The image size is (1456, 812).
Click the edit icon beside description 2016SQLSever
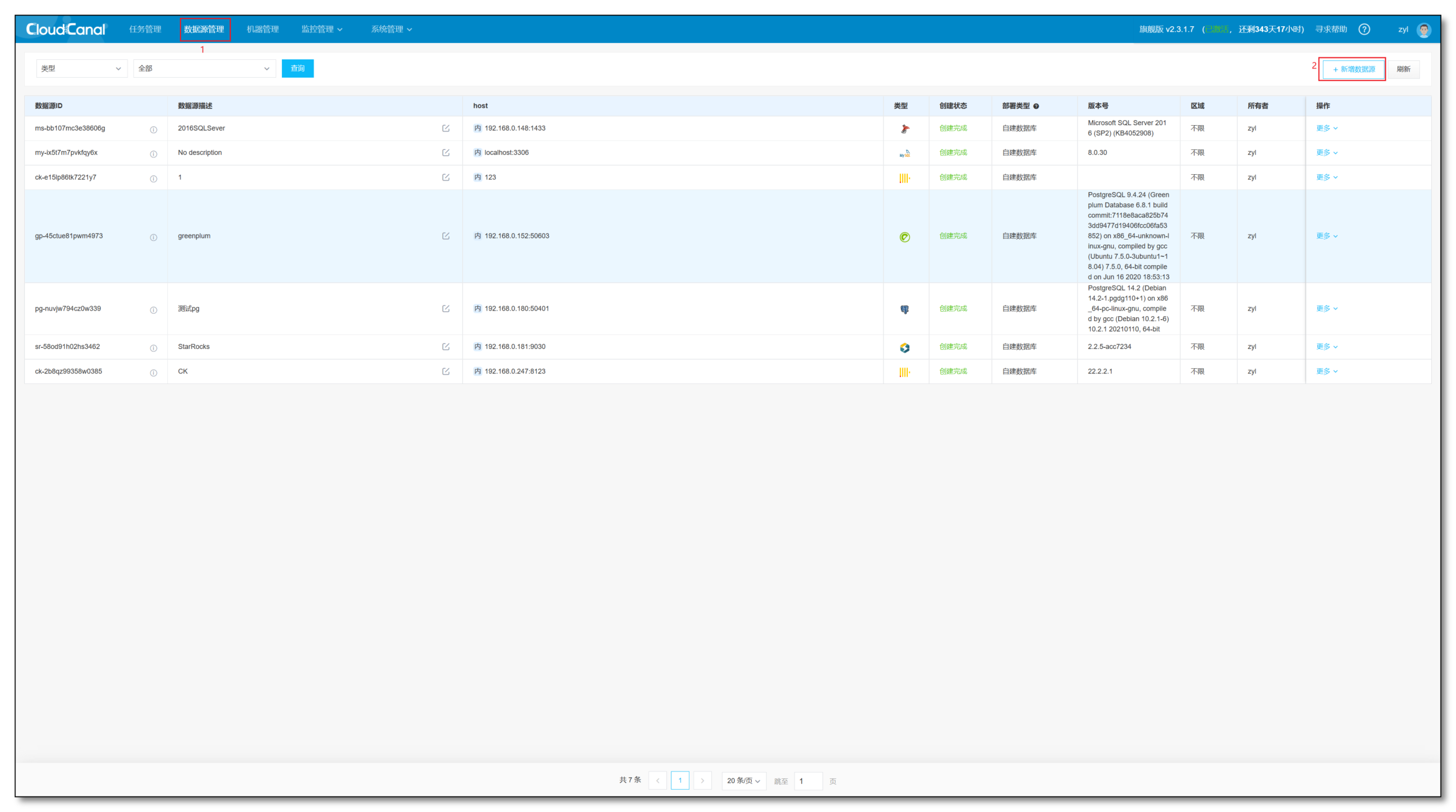pos(446,128)
